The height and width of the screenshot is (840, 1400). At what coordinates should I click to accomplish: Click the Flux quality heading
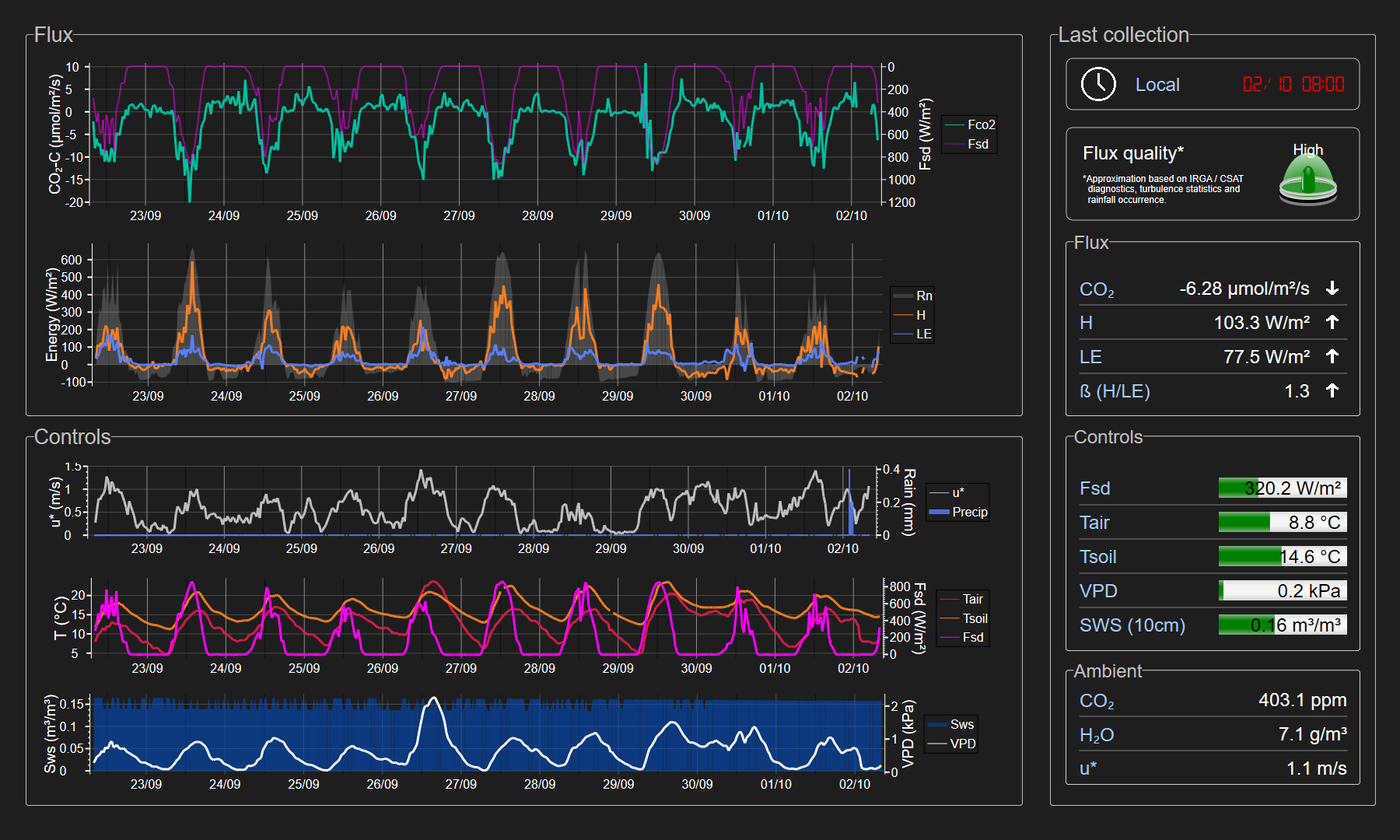(1132, 153)
